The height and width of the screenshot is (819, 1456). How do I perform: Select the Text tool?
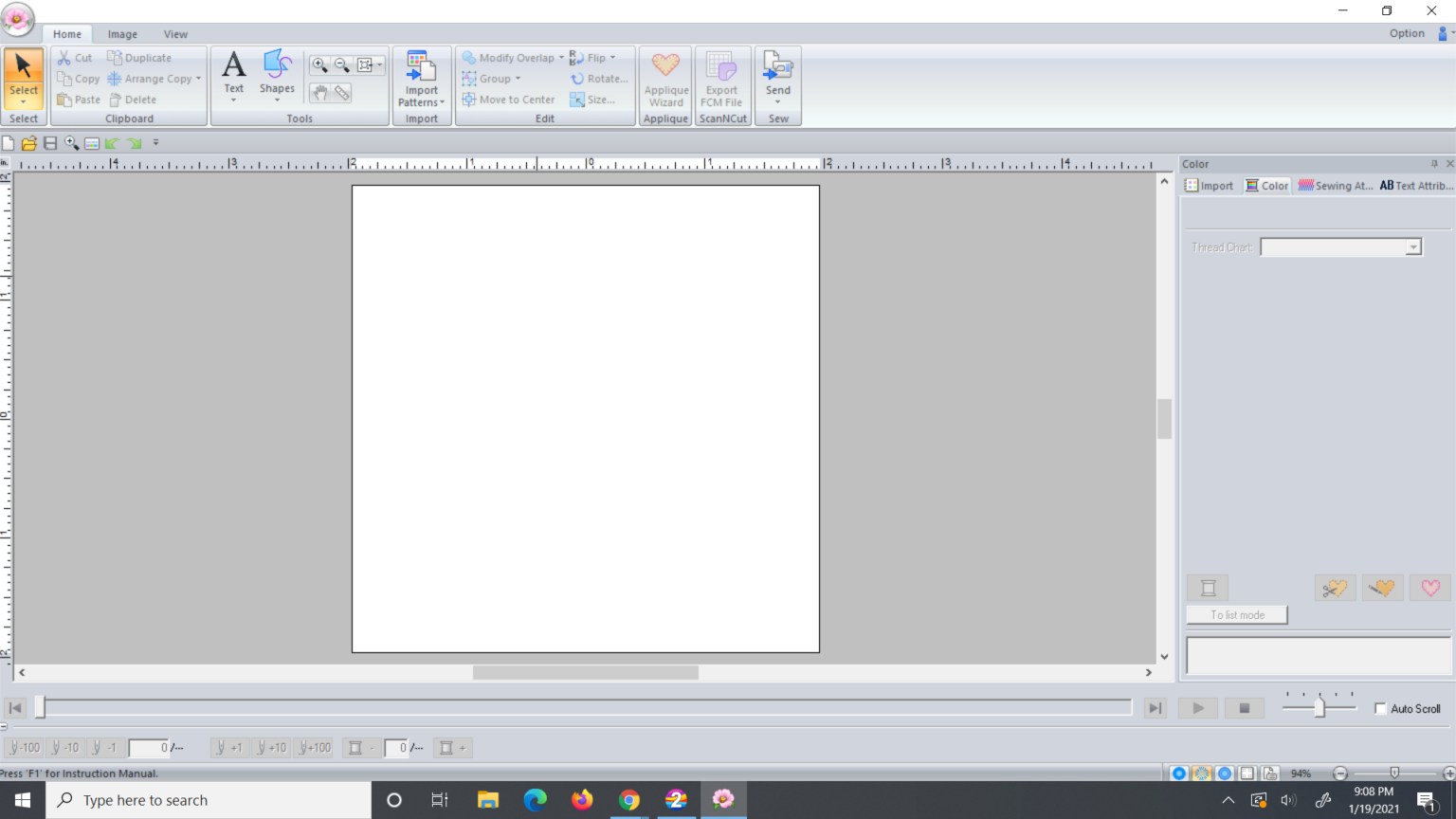point(233,74)
